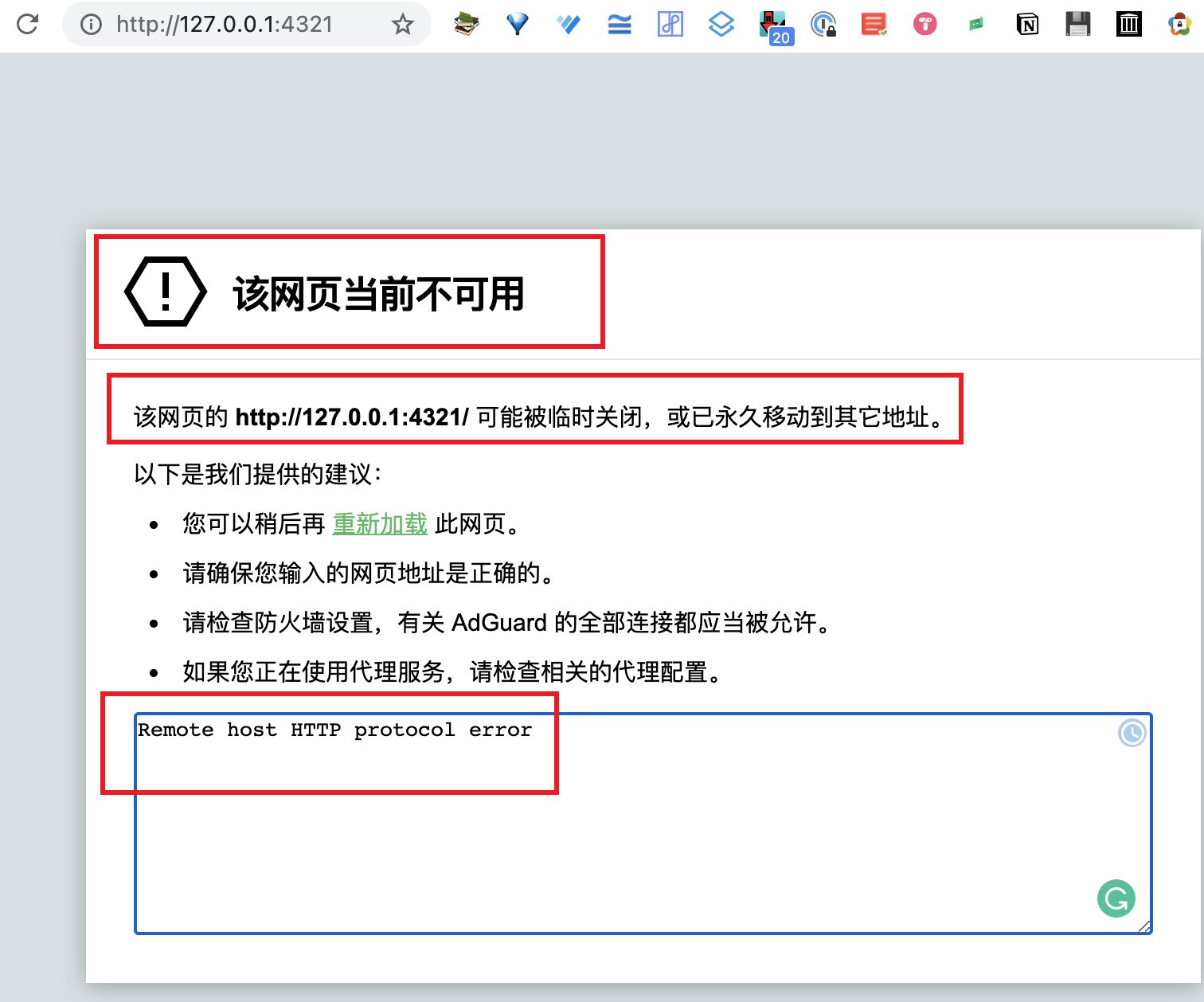
Task: Click the Grammarly icon in the text area
Action: tap(1116, 898)
